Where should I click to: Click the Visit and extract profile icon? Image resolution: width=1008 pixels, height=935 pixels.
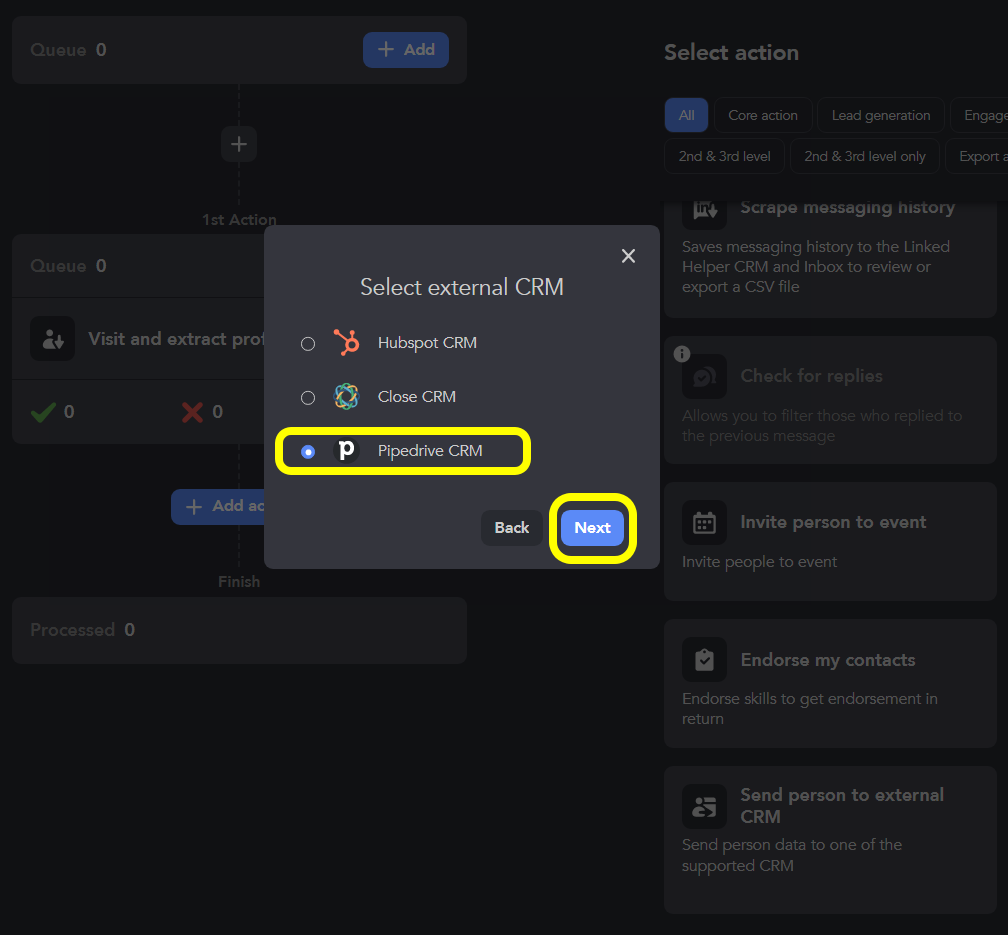[53, 339]
